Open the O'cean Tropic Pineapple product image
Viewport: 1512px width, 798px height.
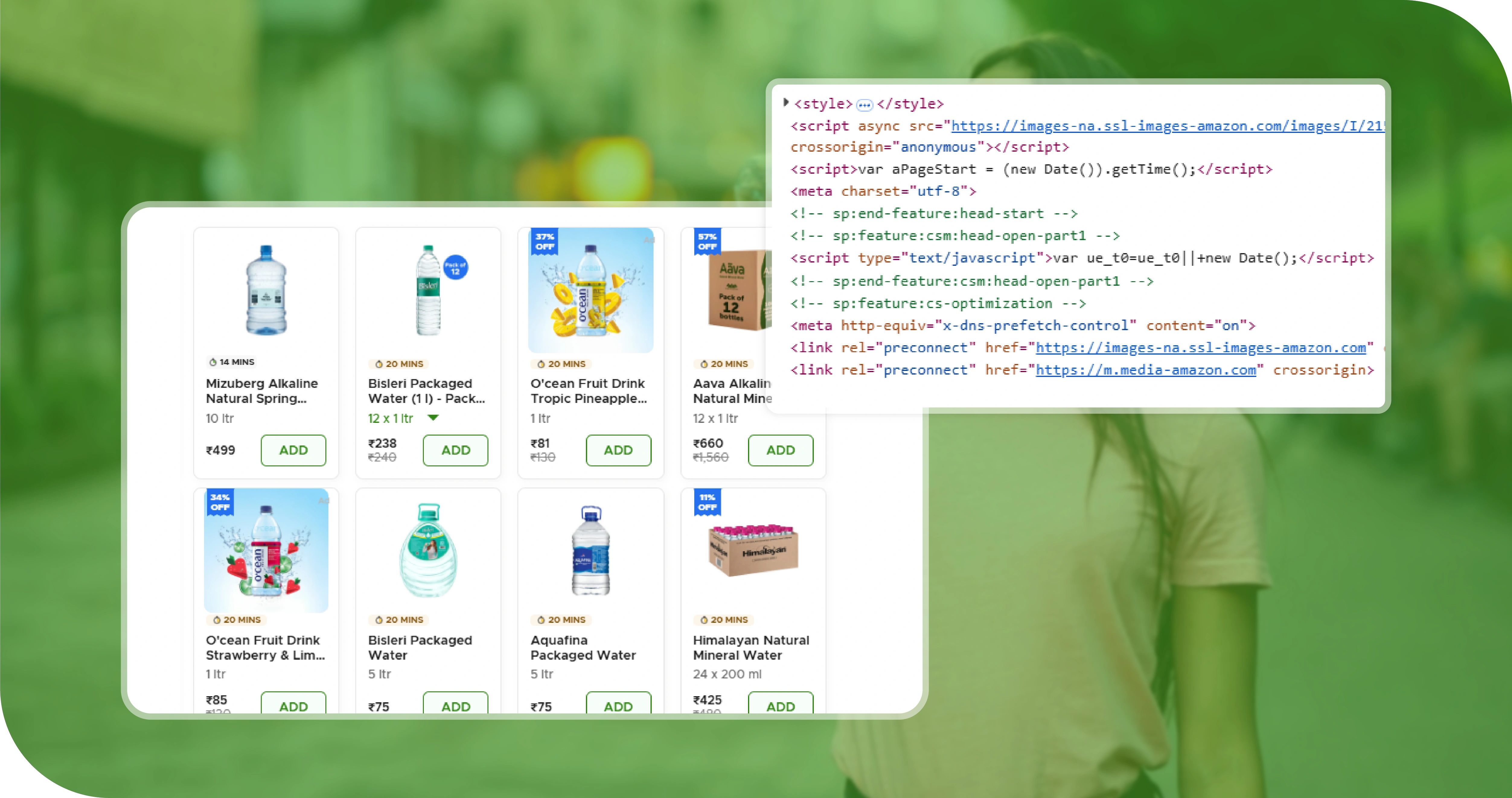point(591,290)
